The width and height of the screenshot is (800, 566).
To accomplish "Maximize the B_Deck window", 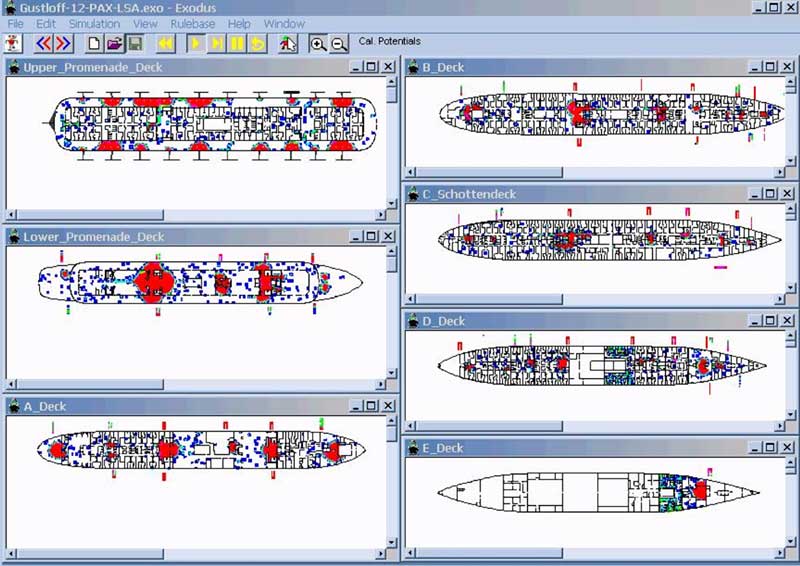I will click(x=770, y=66).
